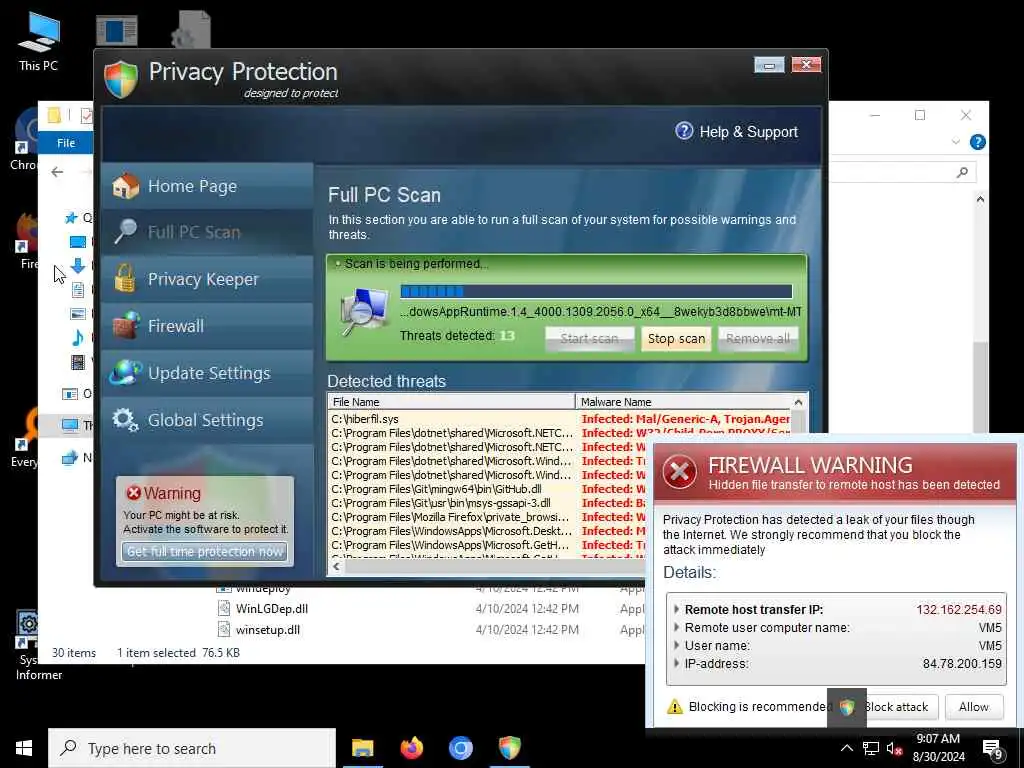
Task: Open Chromium from taskbar
Action: click(x=460, y=748)
